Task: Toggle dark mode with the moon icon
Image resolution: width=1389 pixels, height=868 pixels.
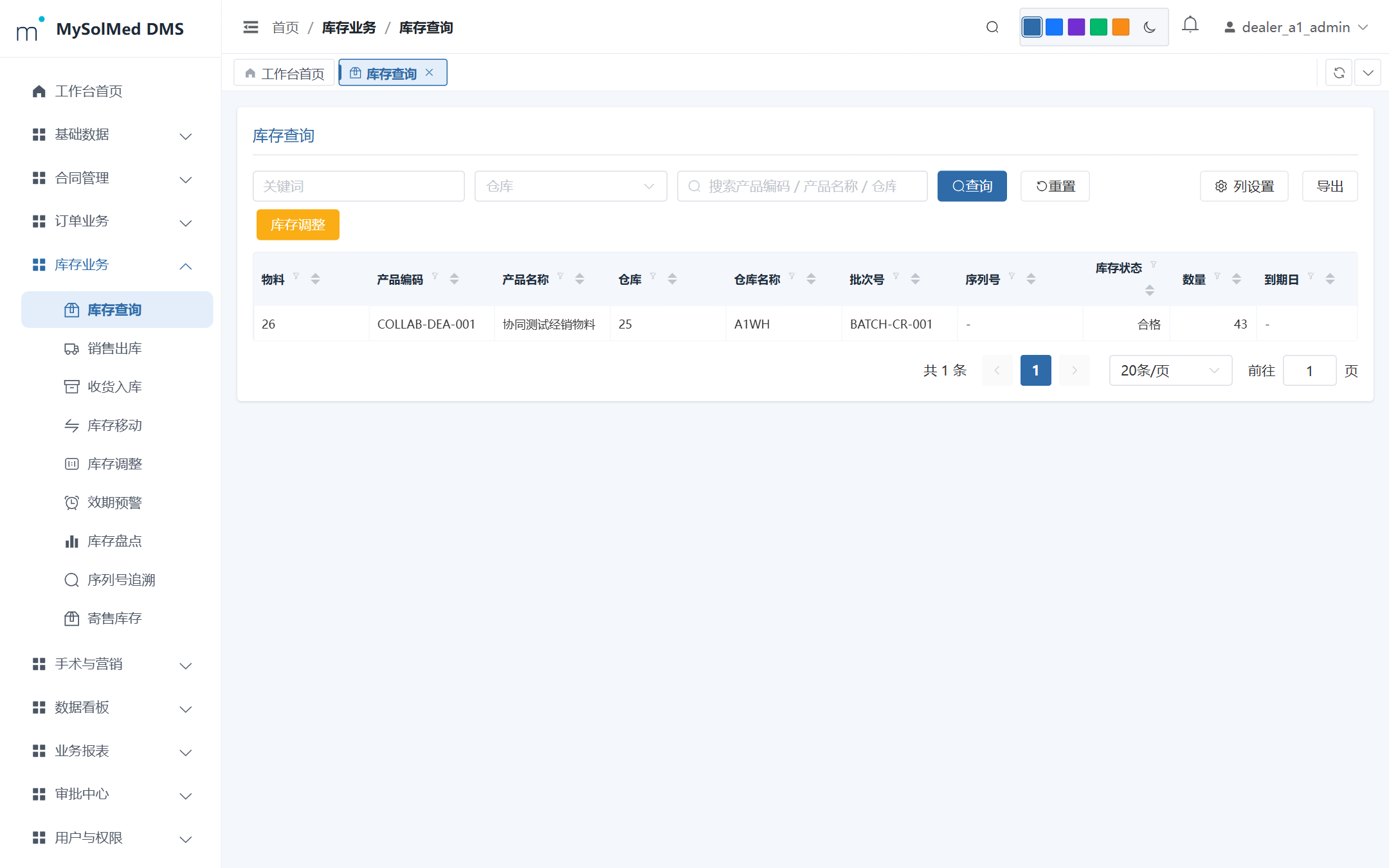Action: tap(1150, 27)
